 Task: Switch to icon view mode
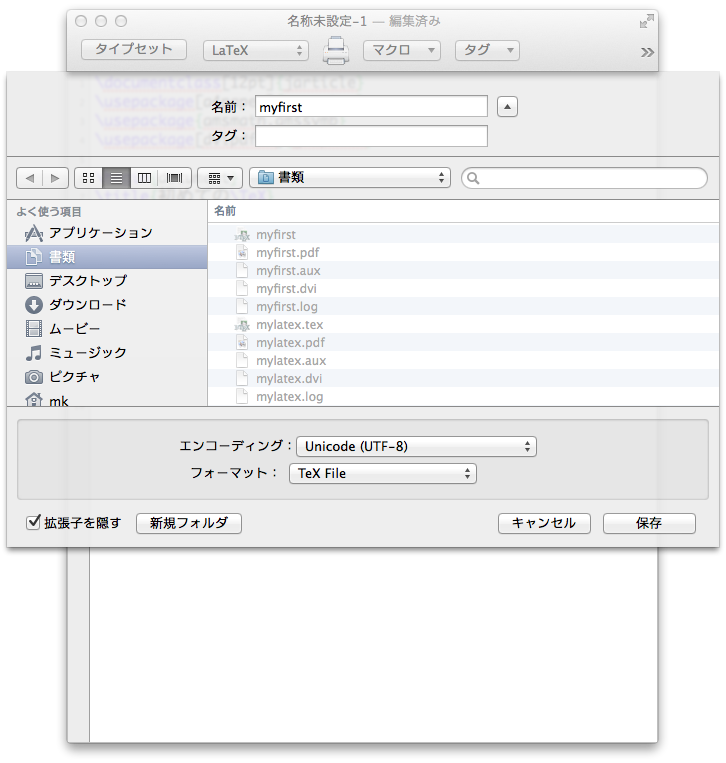point(88,178)
